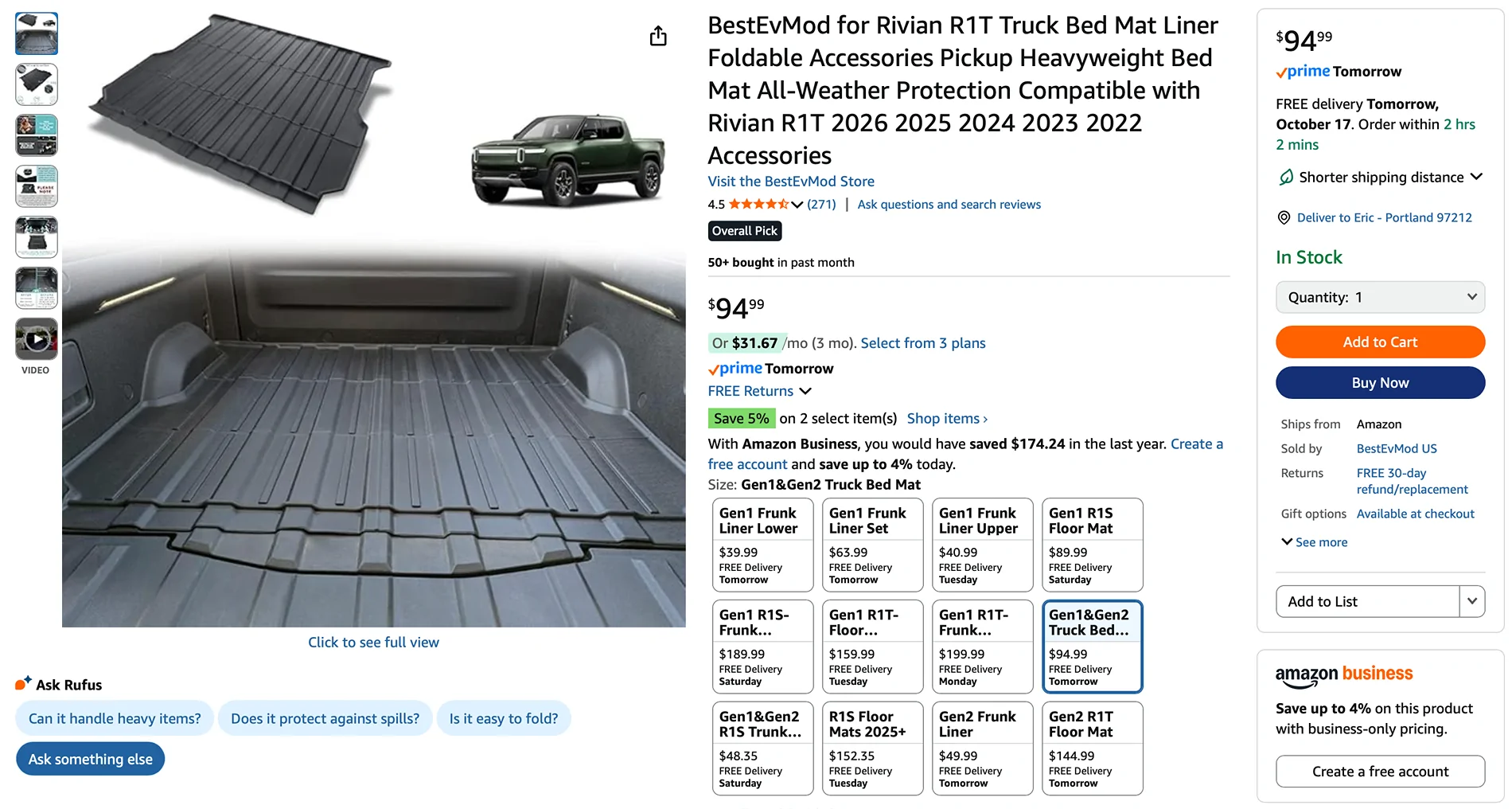Click the share icon above the product images
Viewport: 1512px width, 809px height.
pyautogui.click(x=657, y=36)
